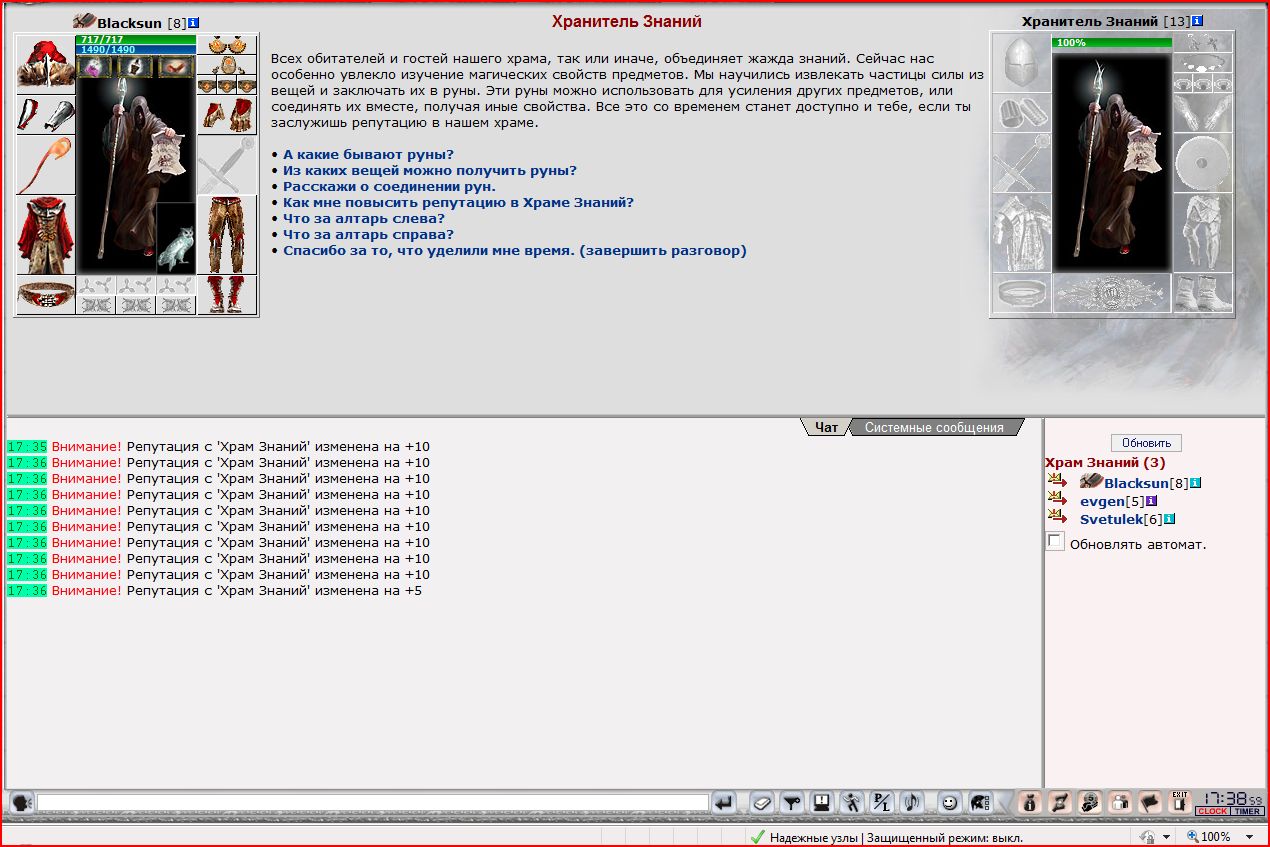Screen dimensions: 1270x847
Task: Click evgen name in player list
Action: tap(1102, 501)
